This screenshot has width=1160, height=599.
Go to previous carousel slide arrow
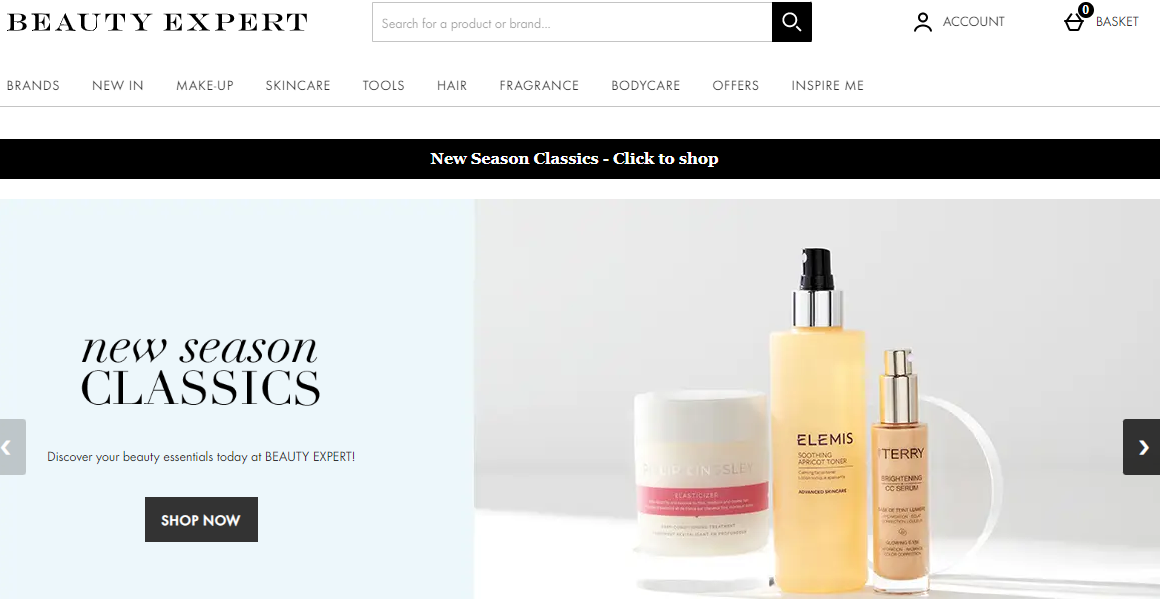click(x=13, y=447)
